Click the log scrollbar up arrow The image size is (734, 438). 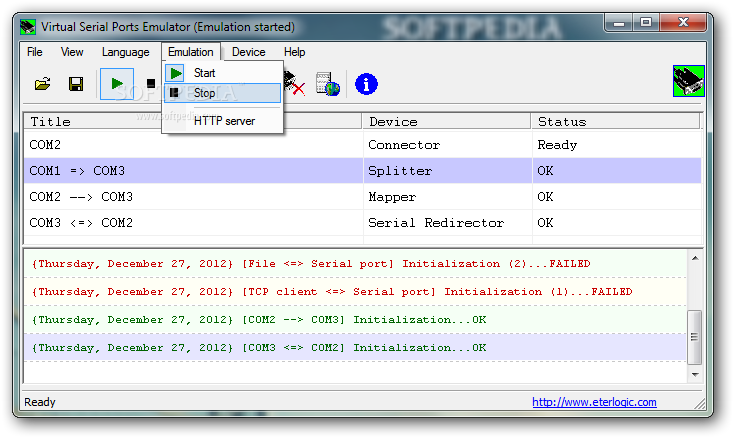click(695, 258)
